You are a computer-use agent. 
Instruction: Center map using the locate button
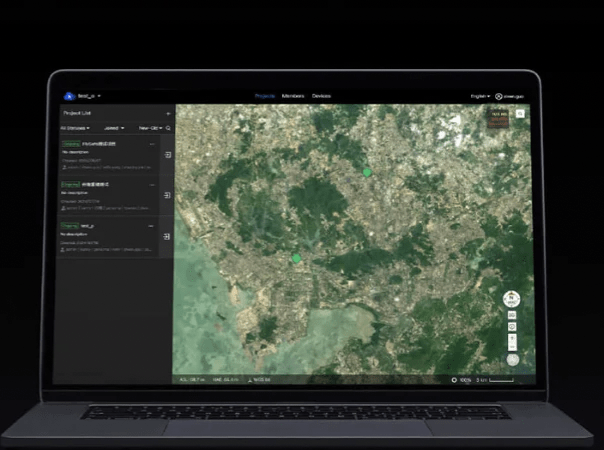click(512, 327)
